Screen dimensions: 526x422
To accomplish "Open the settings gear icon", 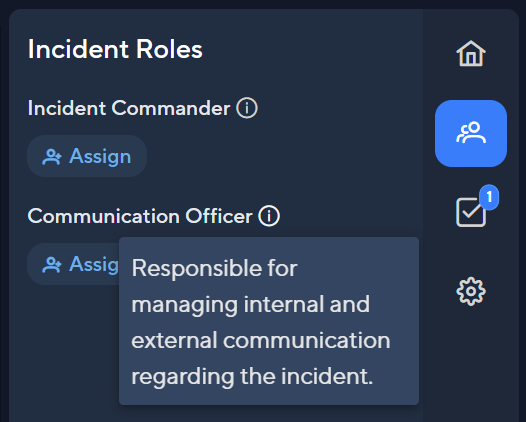I will [x=471, y=291].
